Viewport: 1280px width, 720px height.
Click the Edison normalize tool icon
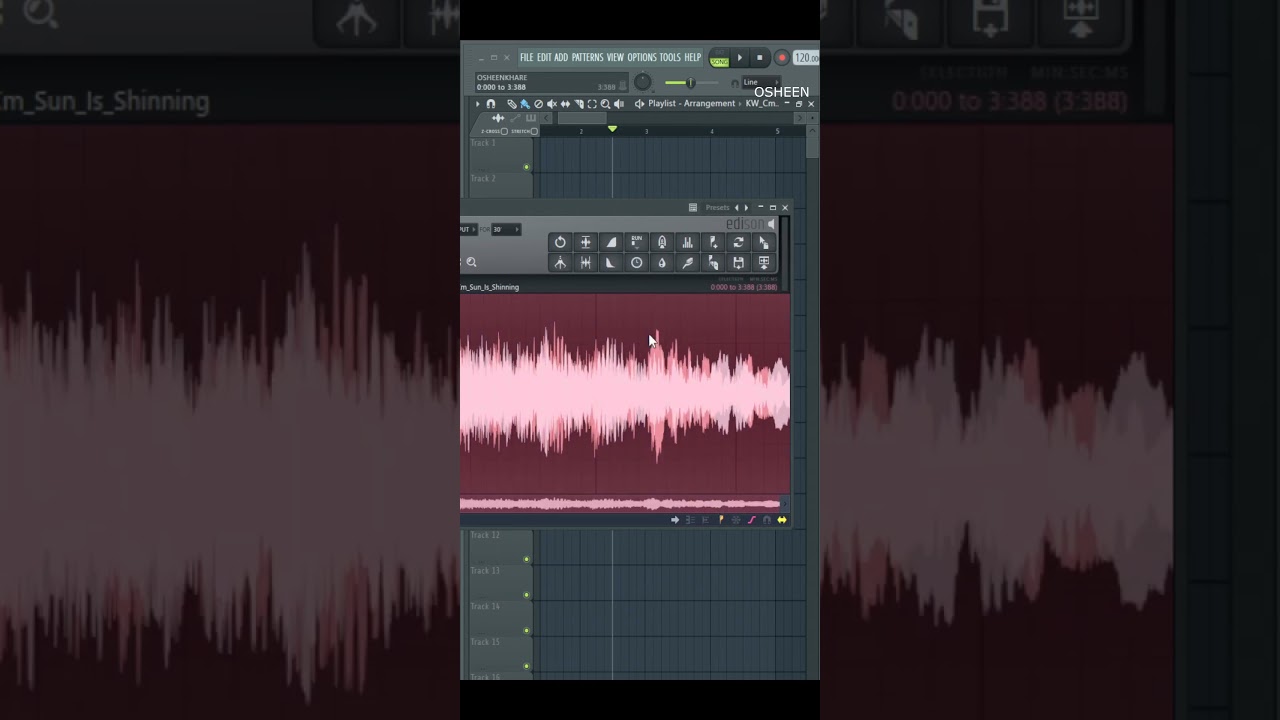pos(586,242)
